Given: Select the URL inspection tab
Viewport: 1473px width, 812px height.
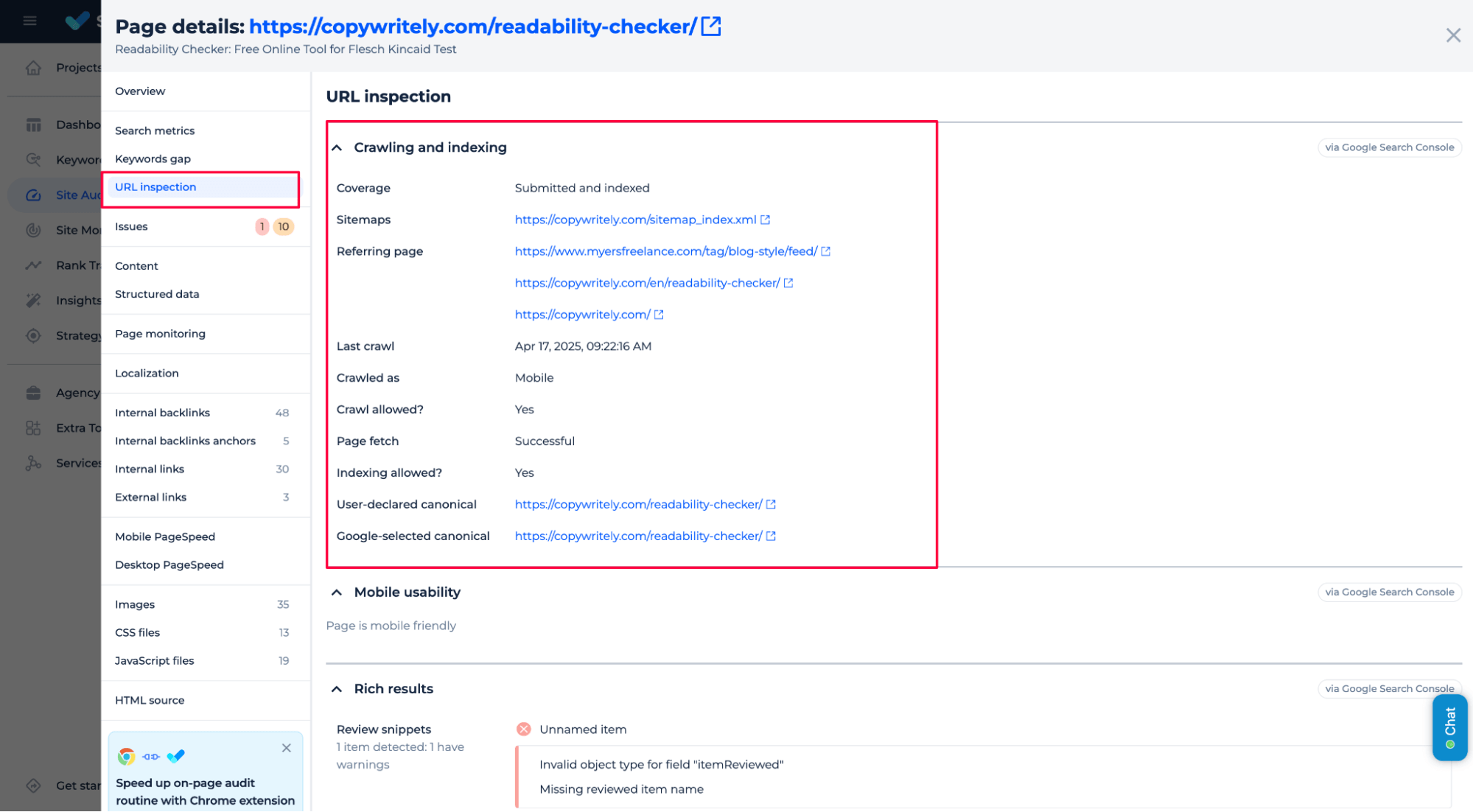Looking at the screenshot, I should (x=202, y=187).
